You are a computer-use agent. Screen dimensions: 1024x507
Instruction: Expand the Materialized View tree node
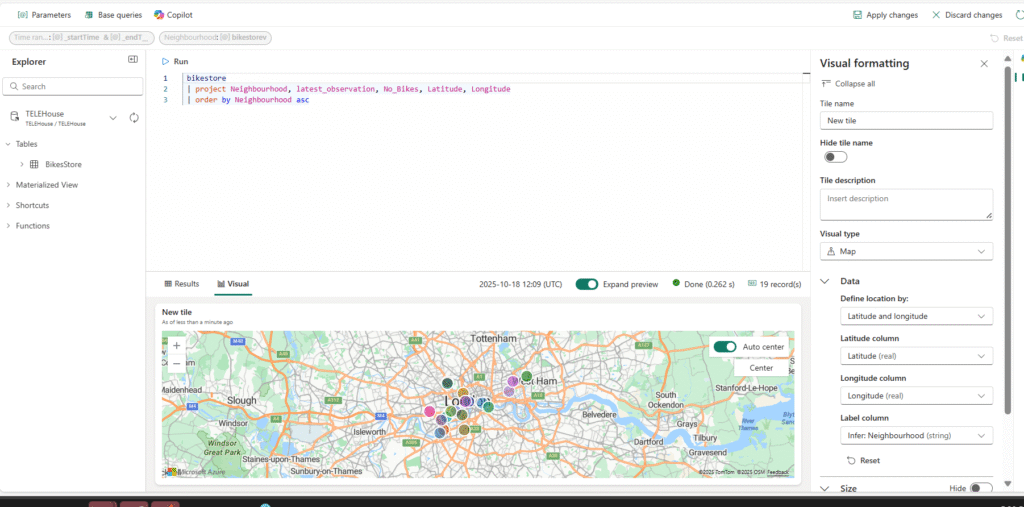(x=9, y=185)
